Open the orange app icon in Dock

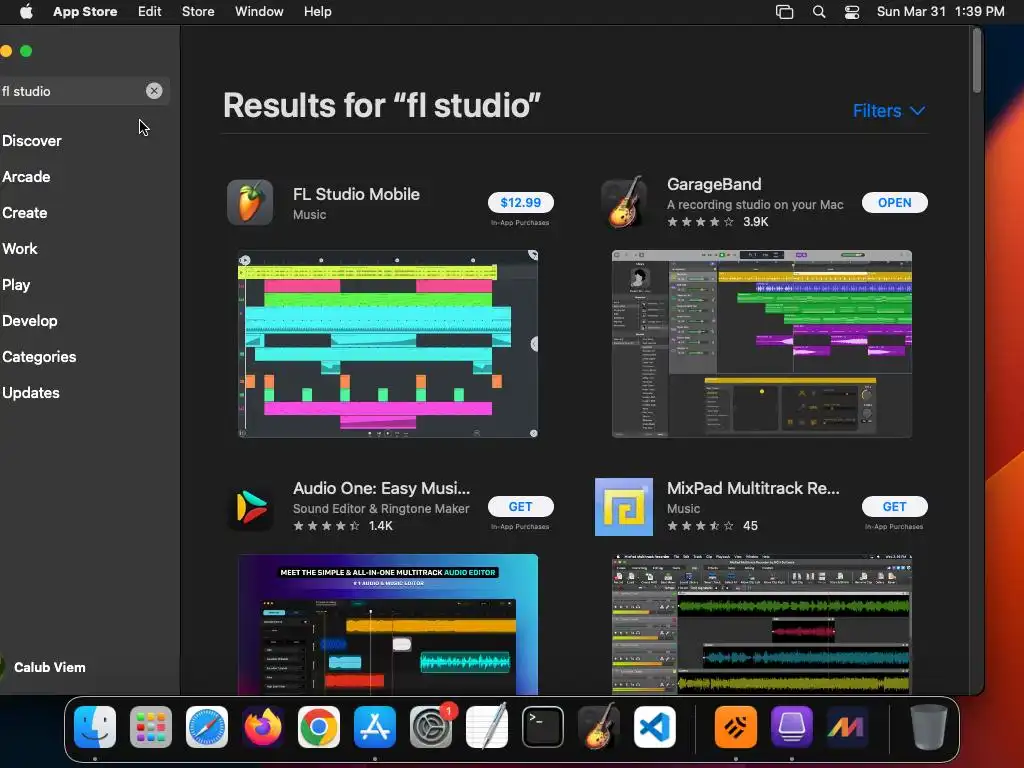tap(736, 727)
